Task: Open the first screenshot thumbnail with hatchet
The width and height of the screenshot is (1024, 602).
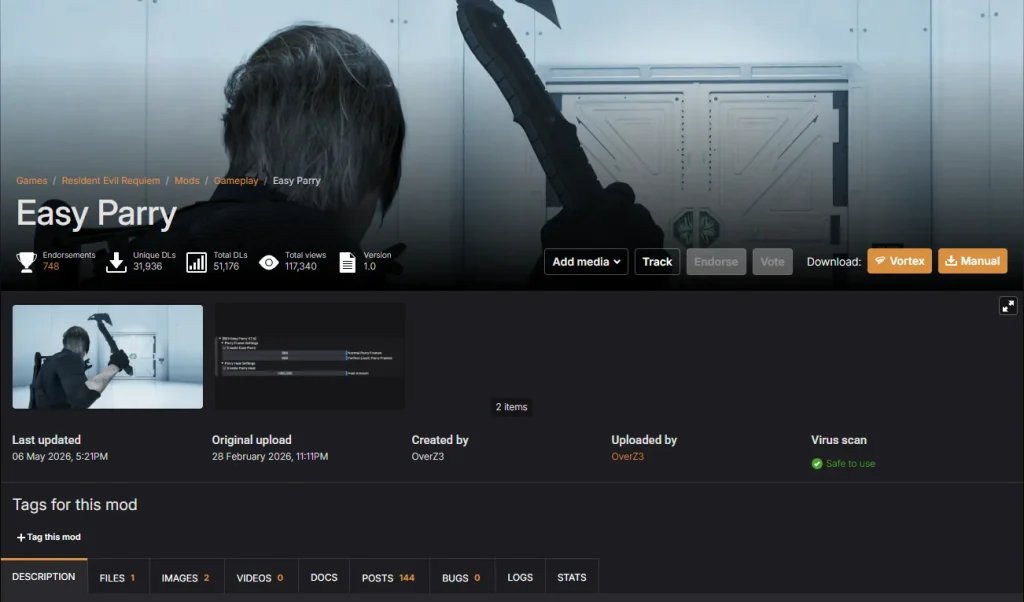Action: pos(108,356)
